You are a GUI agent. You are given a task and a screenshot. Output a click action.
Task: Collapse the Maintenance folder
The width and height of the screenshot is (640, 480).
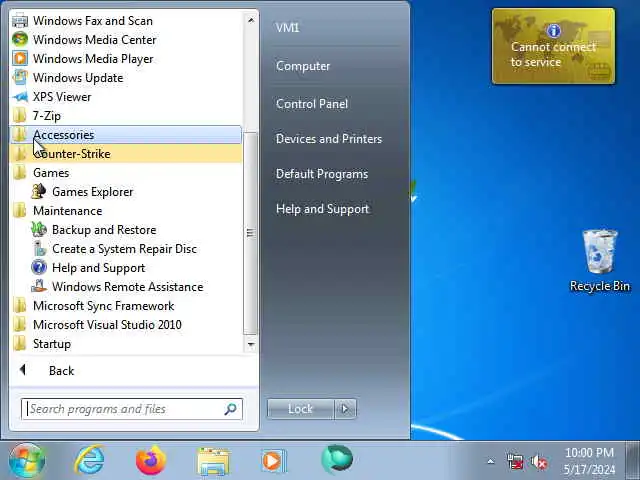(127, 211)
